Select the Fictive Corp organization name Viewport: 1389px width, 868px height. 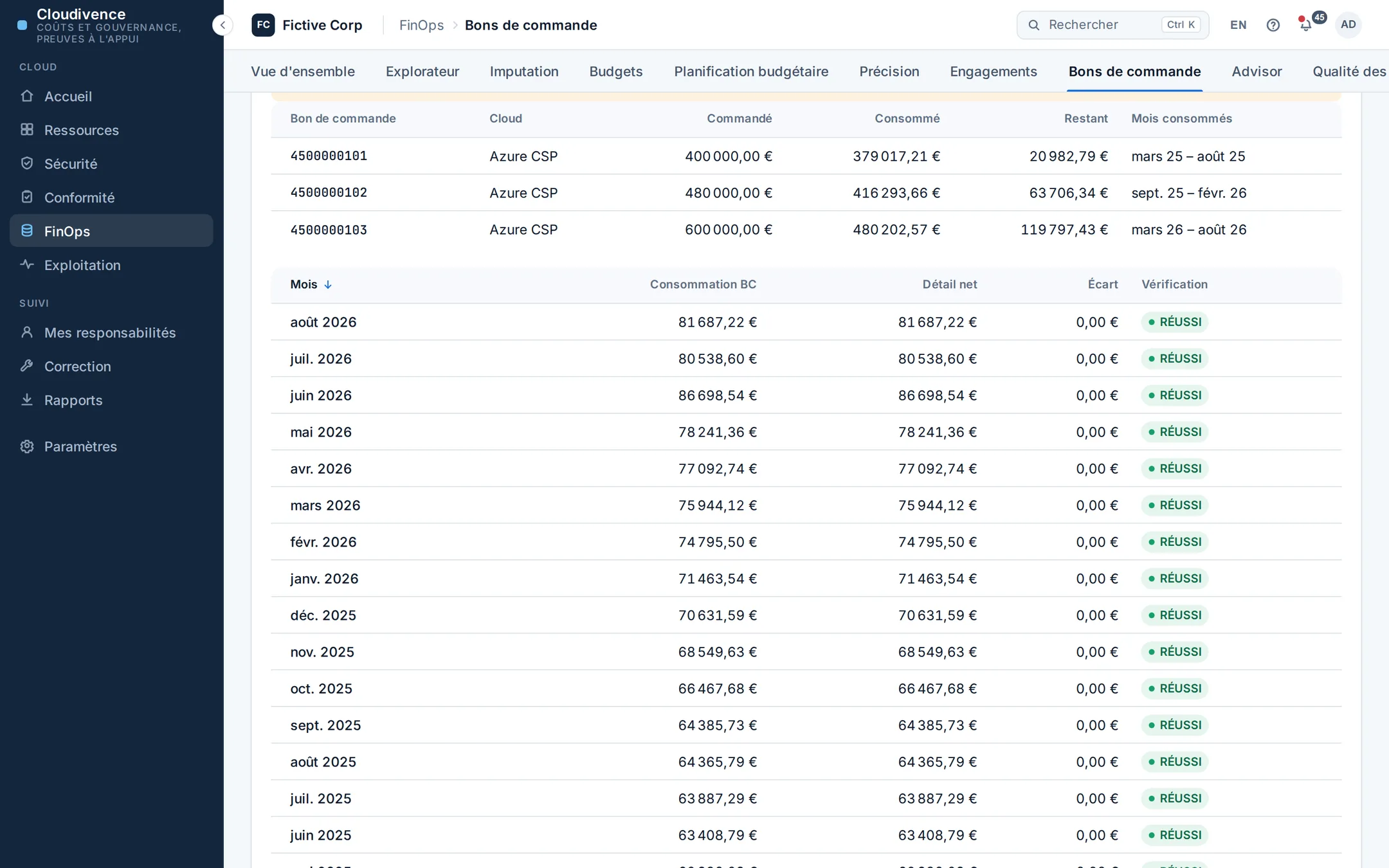coord(322,25)
